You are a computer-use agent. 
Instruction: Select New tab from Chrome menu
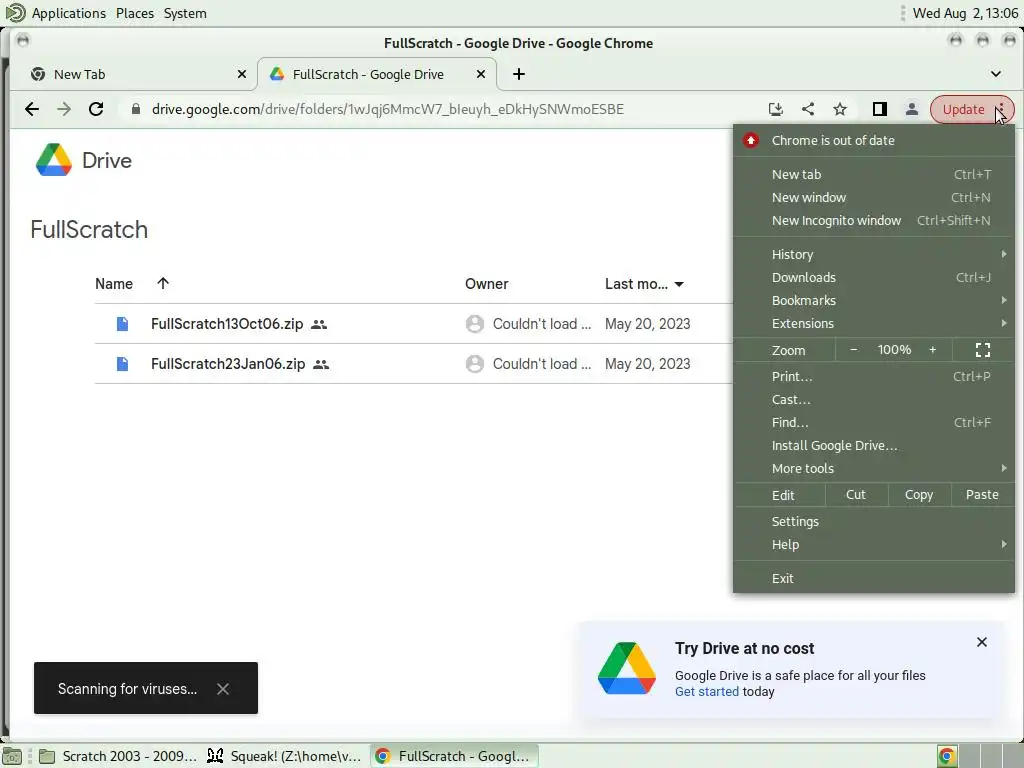coord(874,174)
